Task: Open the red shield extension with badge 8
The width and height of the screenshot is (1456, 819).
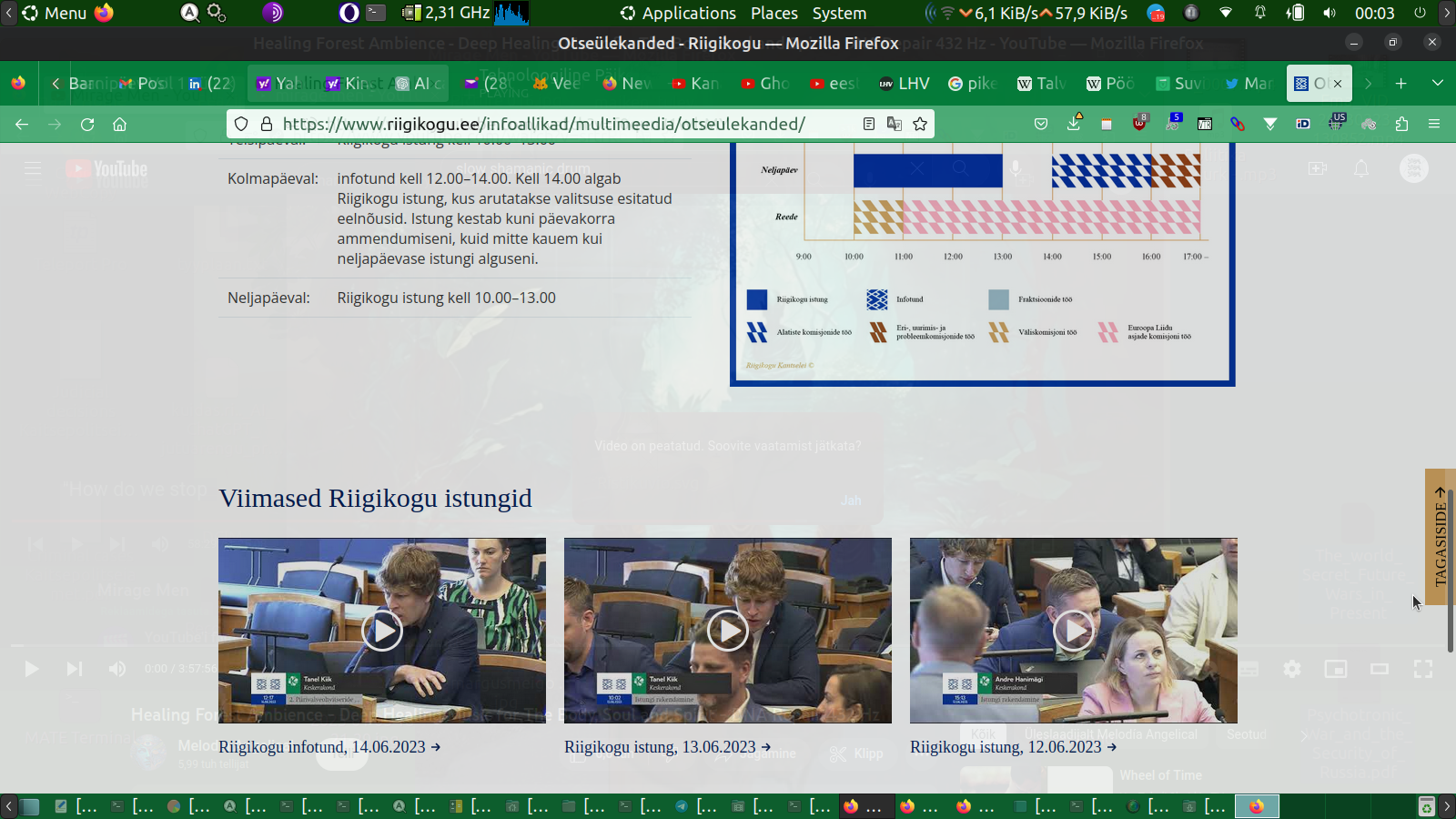Action: tap(1139, 122)
